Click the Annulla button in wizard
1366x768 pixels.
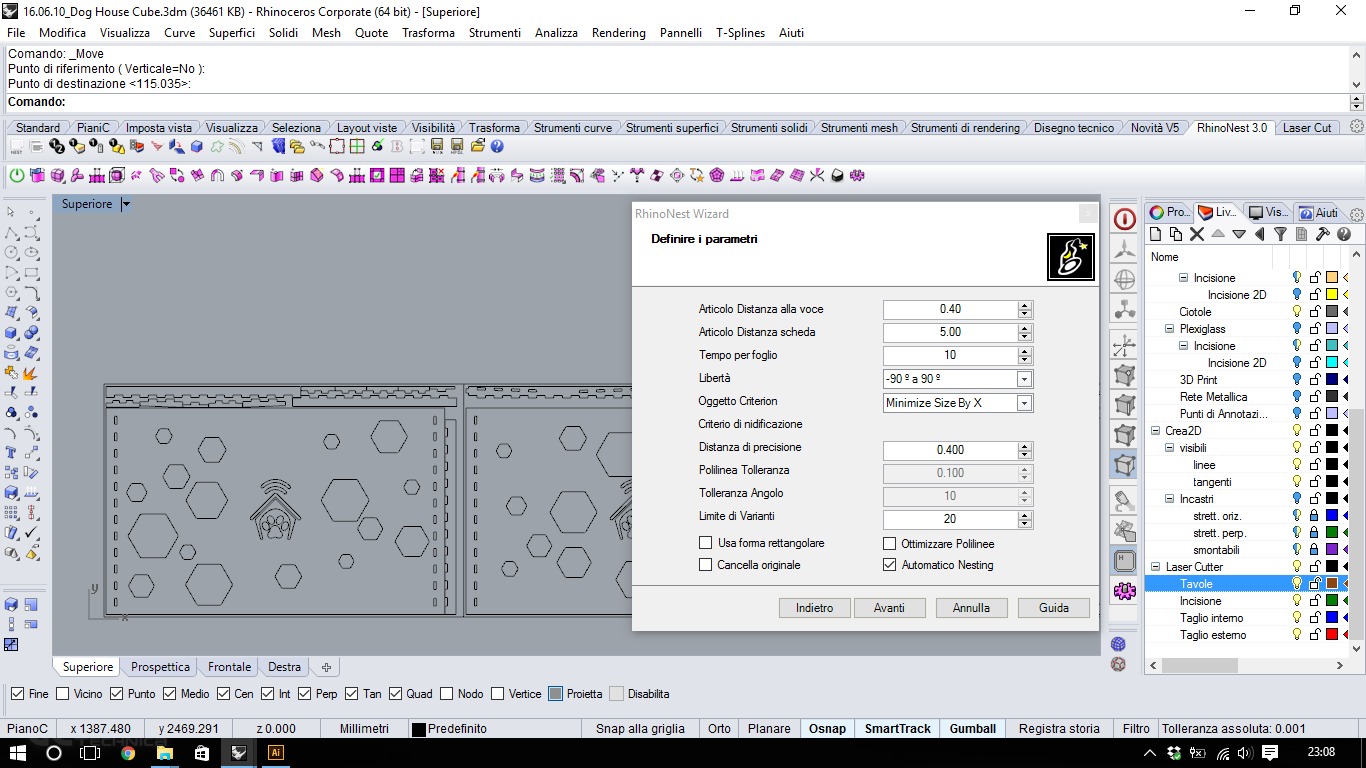click(x=971, y=608)
